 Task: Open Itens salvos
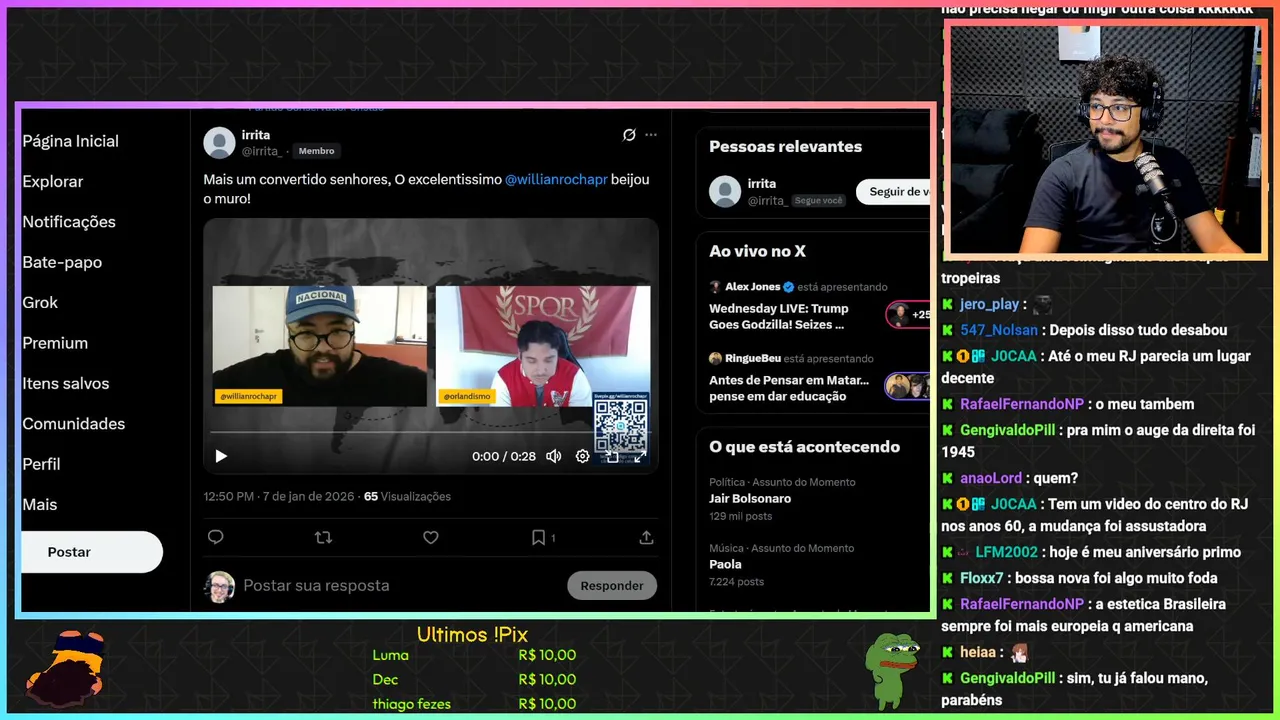tap(66, 383)
